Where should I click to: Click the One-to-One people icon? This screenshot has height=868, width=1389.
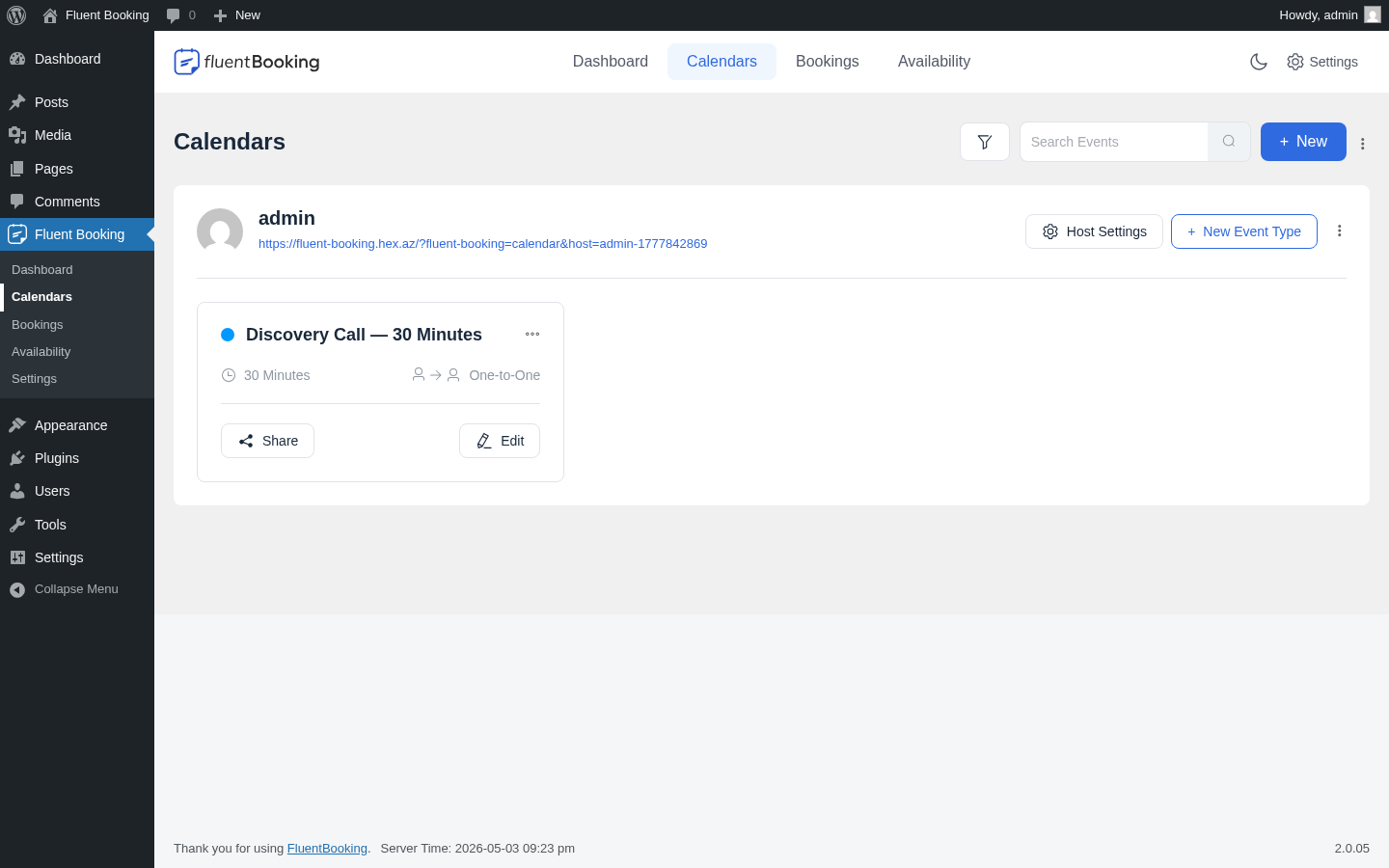pyautogui.click(x=436, y=375)
